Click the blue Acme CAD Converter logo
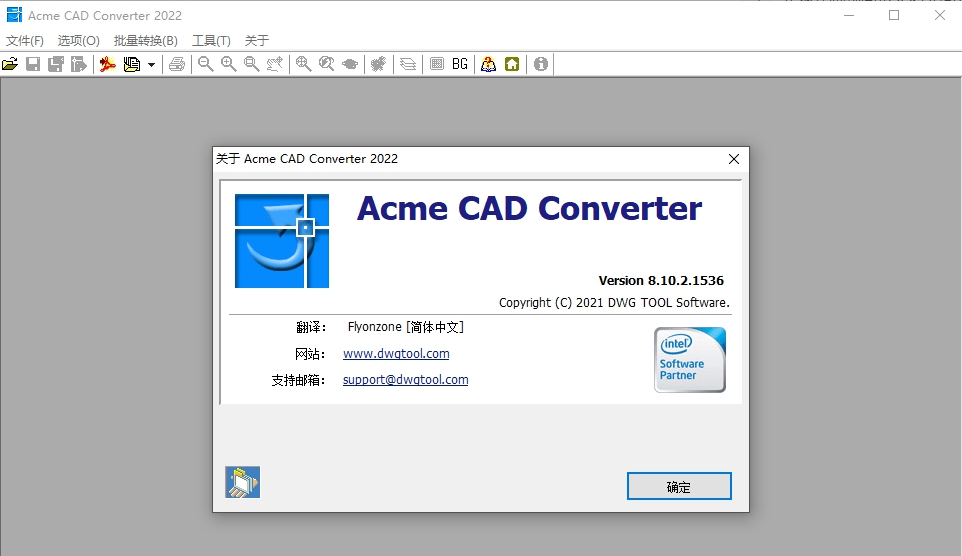The width and height of the screenshot is (962, 556). [282, 241]
